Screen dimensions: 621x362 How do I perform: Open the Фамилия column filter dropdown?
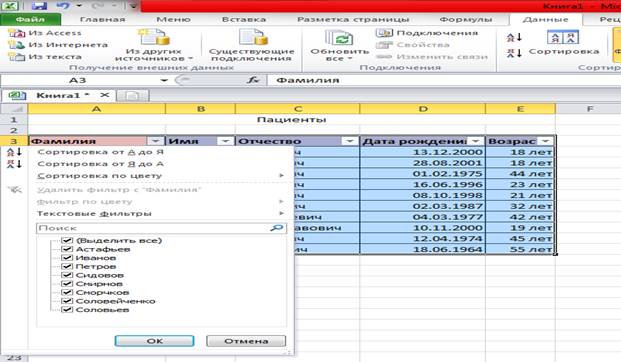tap(155, 141)
